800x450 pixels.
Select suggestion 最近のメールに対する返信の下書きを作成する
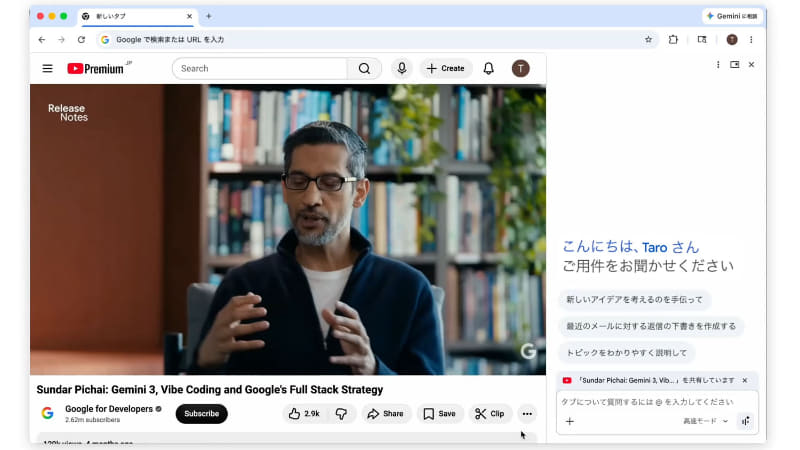651,326
